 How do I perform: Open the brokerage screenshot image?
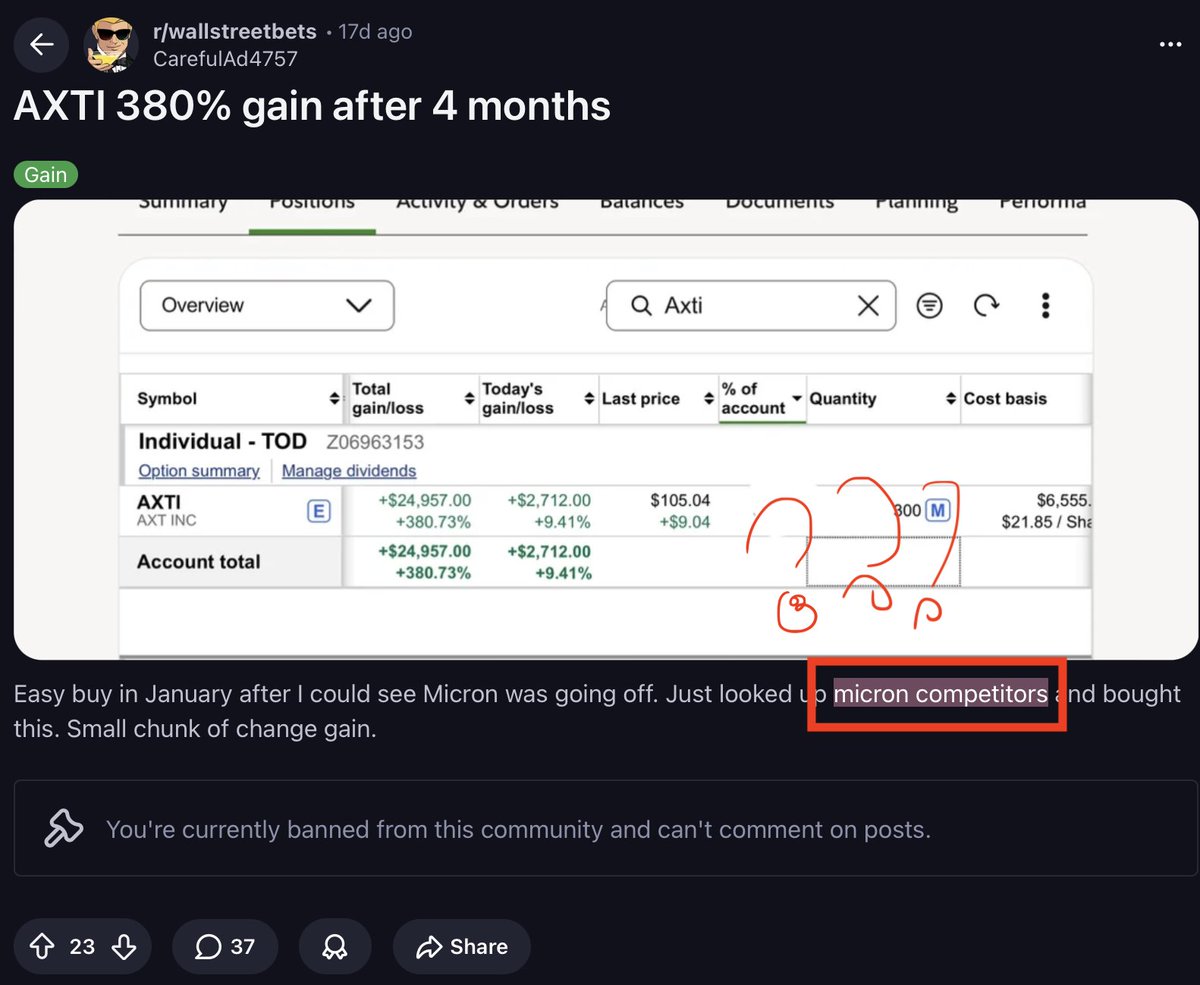point(605,429)
